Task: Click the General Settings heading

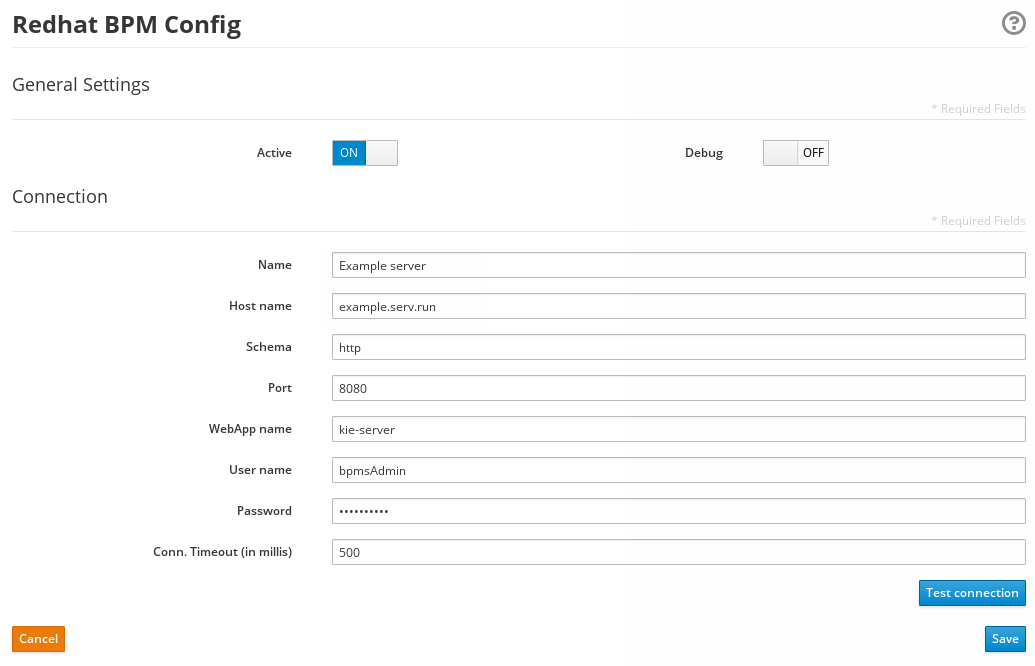Action: (81, 84)
